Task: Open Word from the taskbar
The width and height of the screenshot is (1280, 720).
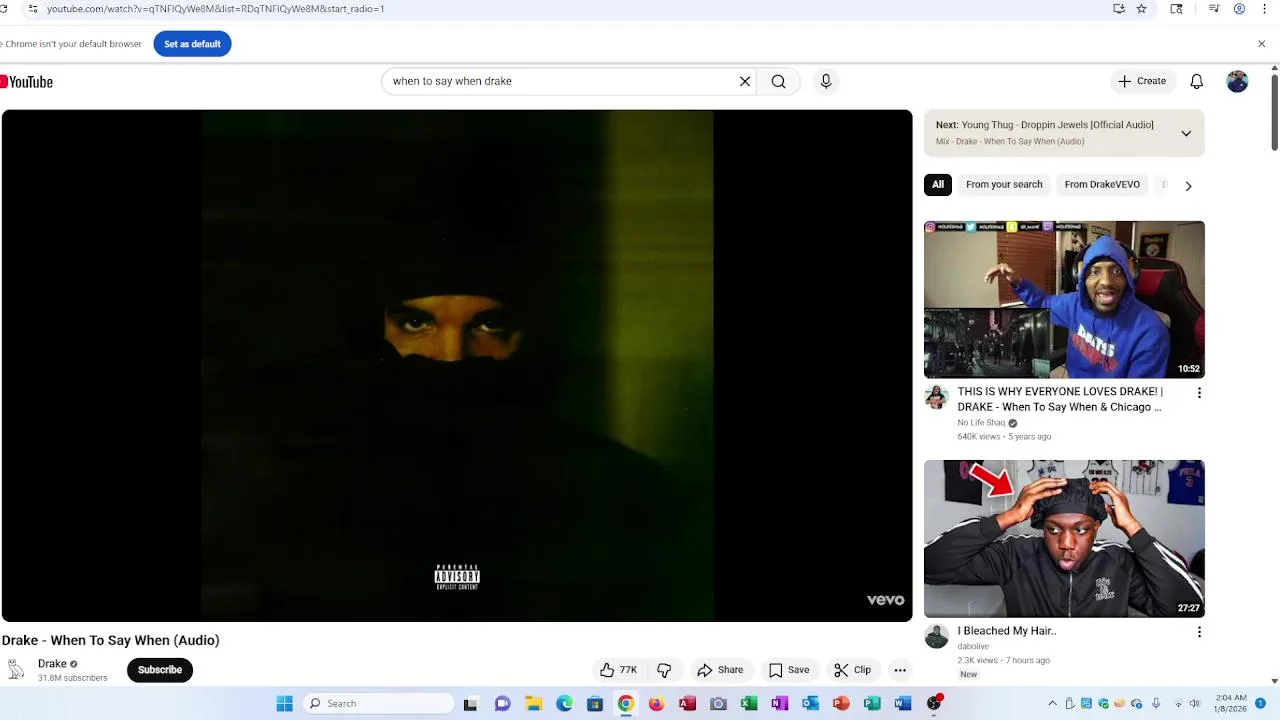Action: [x=903, y=703]
